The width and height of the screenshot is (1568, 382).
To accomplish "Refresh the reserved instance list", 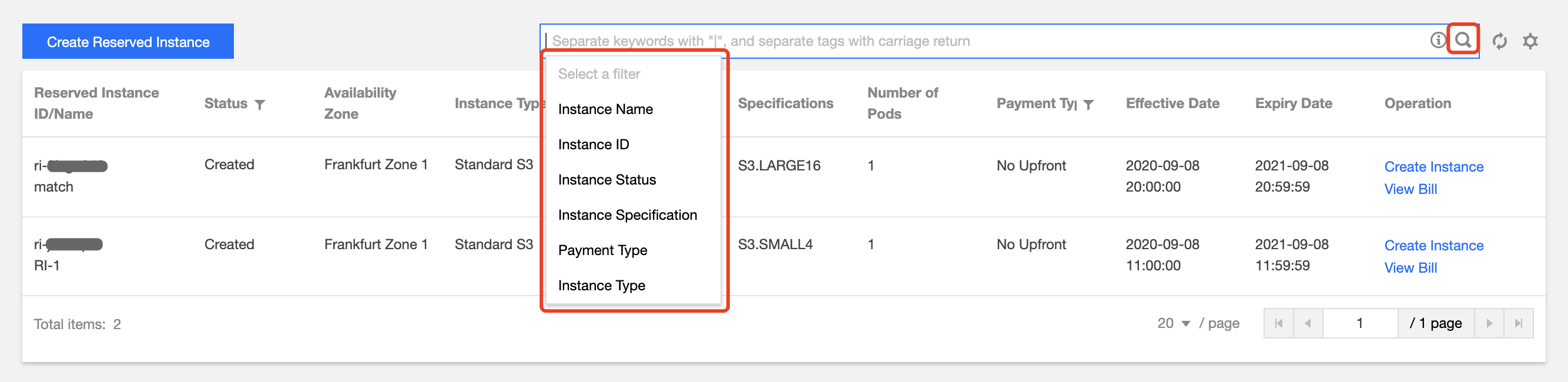I will pos(1499,41).
